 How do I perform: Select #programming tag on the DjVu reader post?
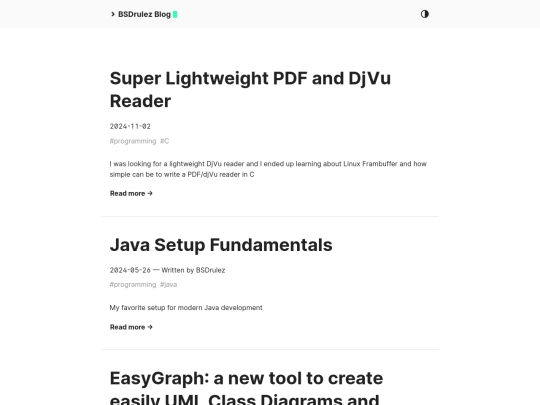[x=133, y=141]
